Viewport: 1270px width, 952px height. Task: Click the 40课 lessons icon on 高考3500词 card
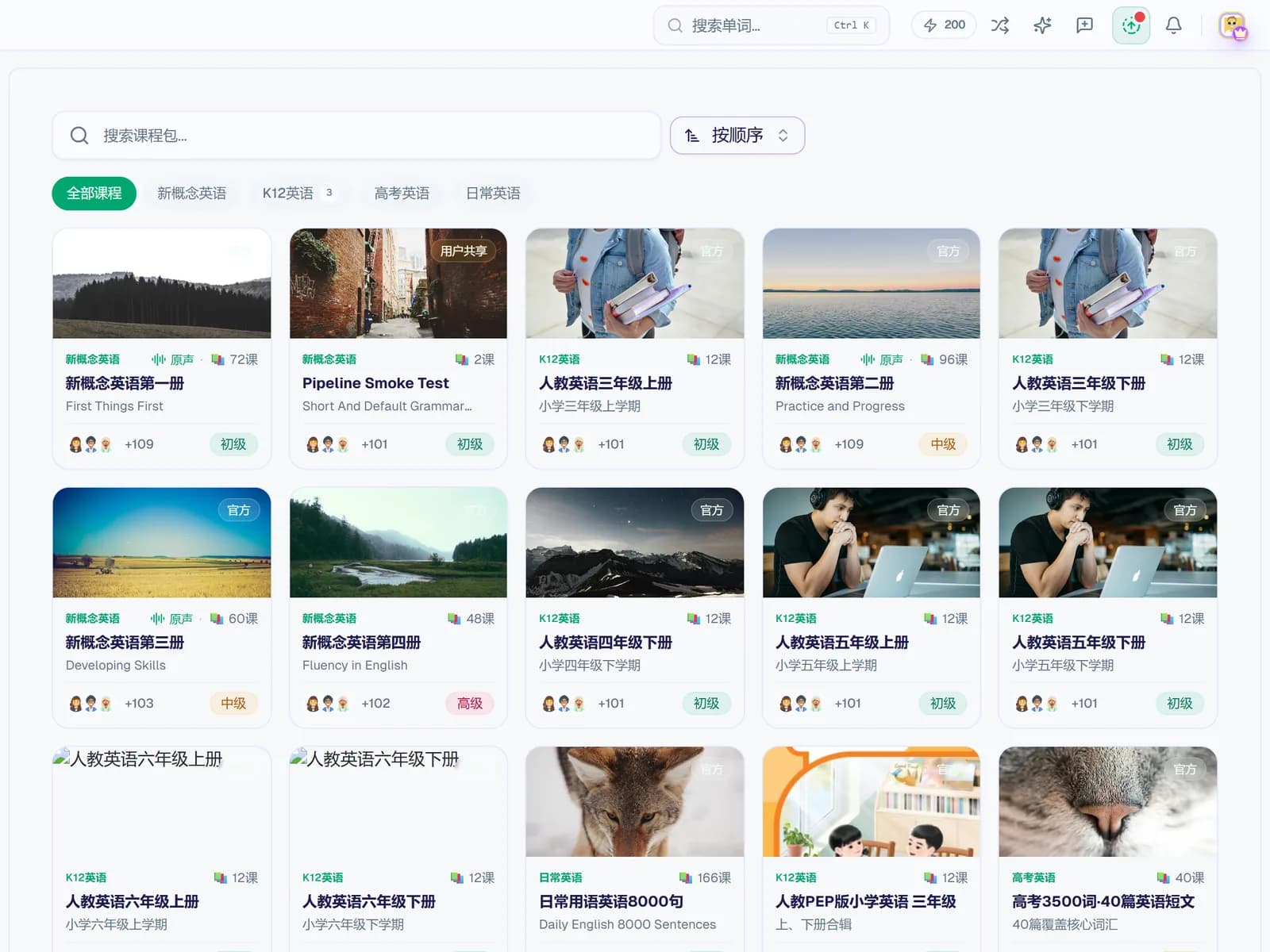coord(1164,877)
